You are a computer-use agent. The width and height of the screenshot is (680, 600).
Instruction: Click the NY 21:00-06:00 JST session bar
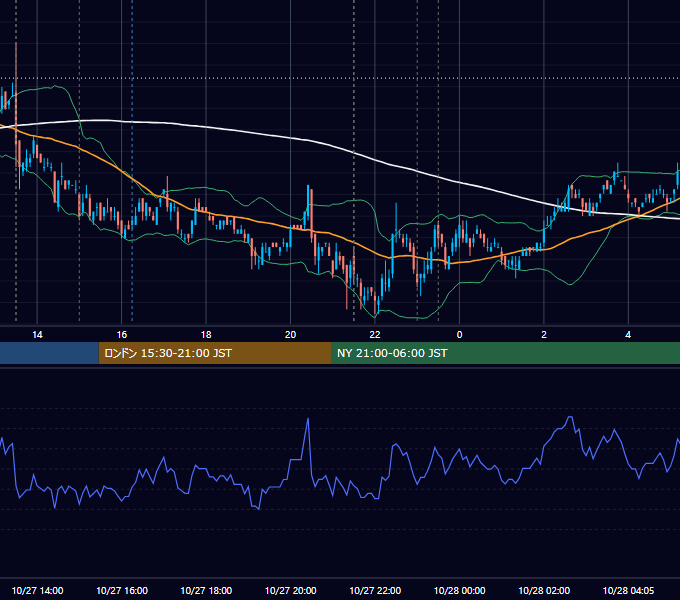(x=505, y=353)
